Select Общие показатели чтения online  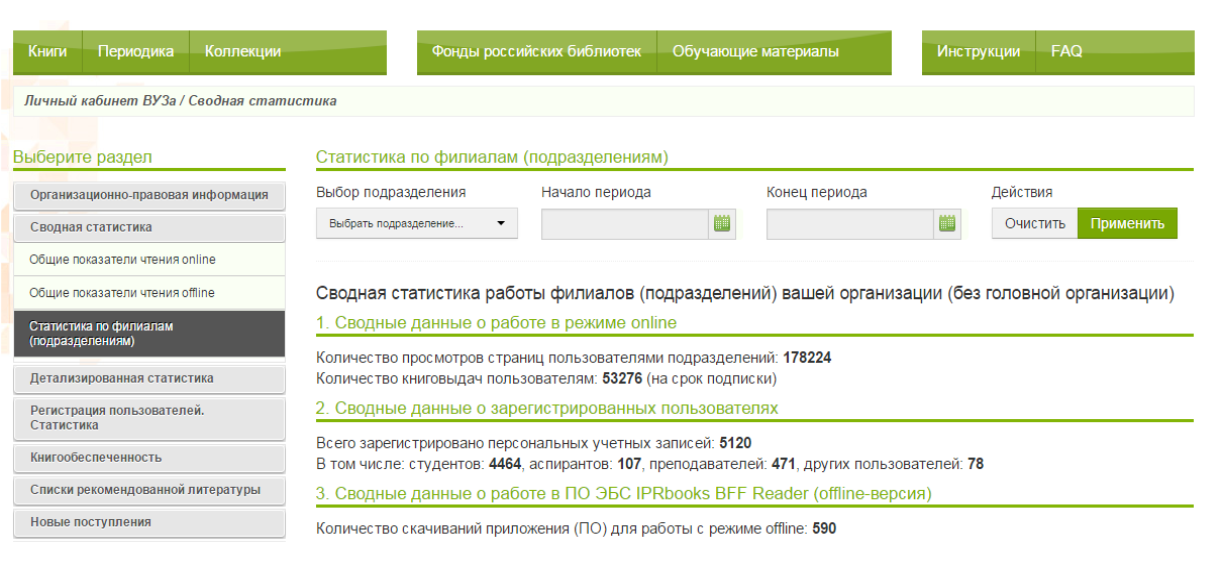(122, 260)
